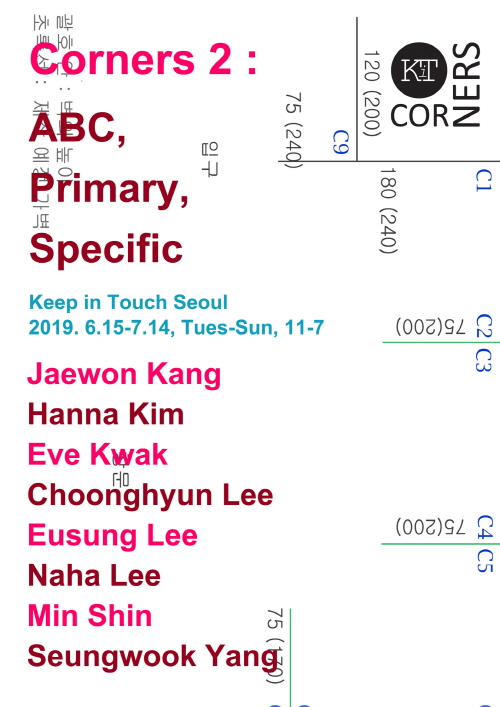This screenshot has height=707, width=500.
Task: Click the KiT circular logo
Action: pos(419,70)
